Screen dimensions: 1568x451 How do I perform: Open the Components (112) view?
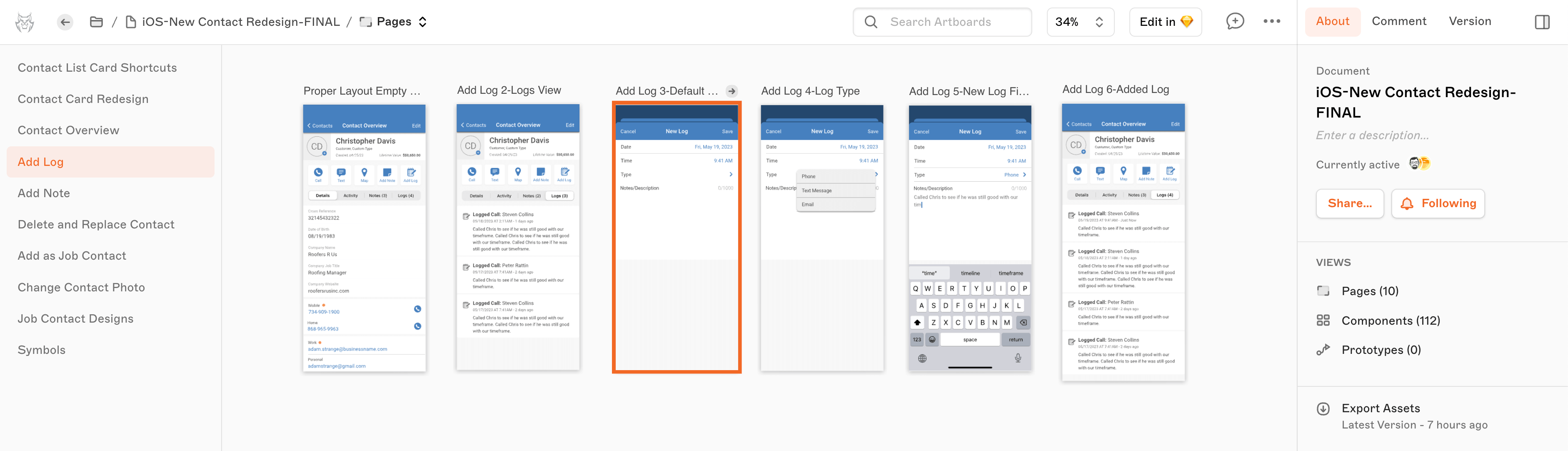[x=1390, y=321]
